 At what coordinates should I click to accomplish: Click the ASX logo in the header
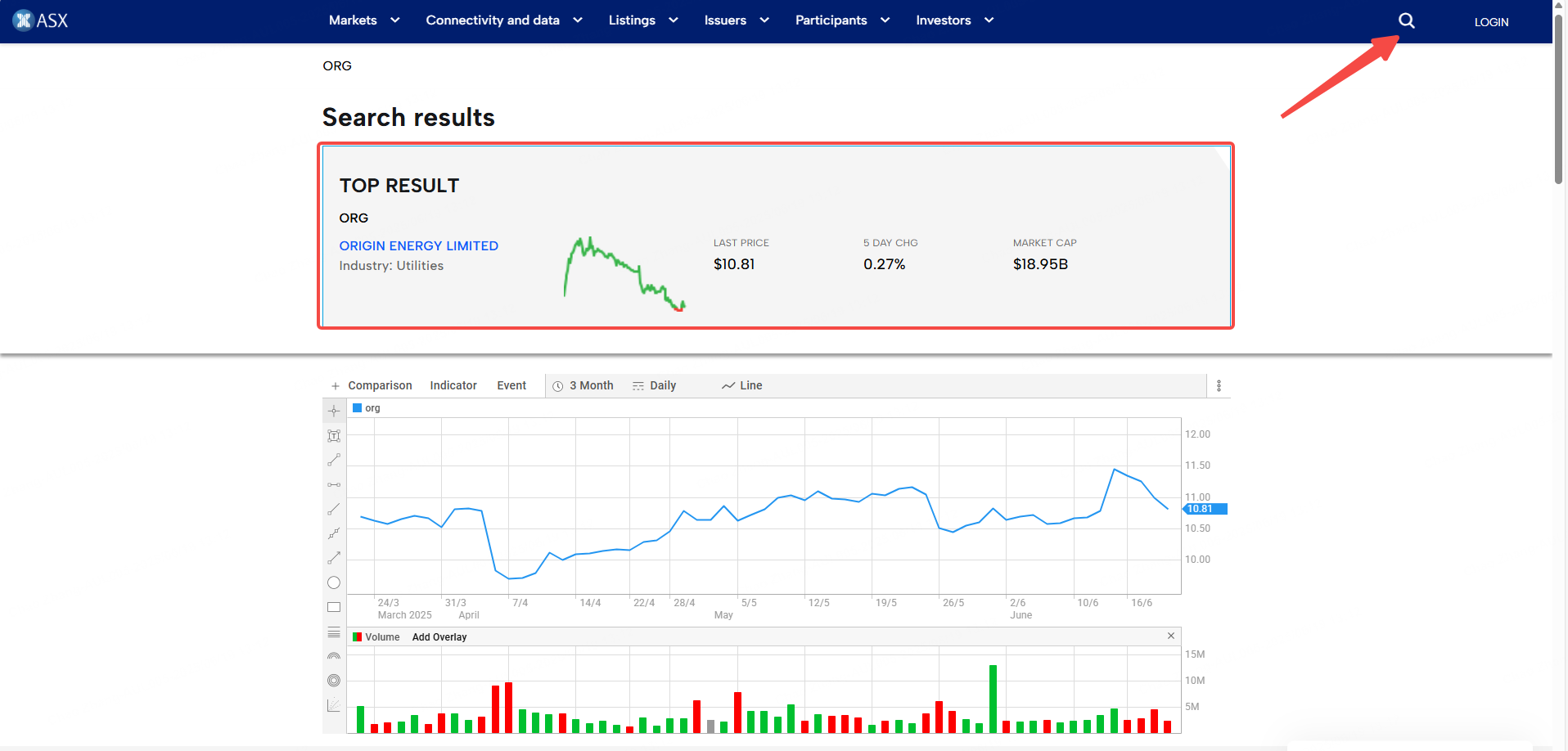coord(41,20)
